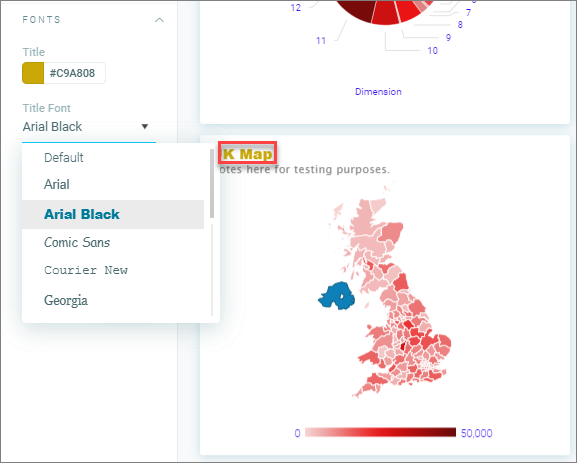
Task: Choose Georgia font option
Action: pyautogui.click(x=113, y=300)
